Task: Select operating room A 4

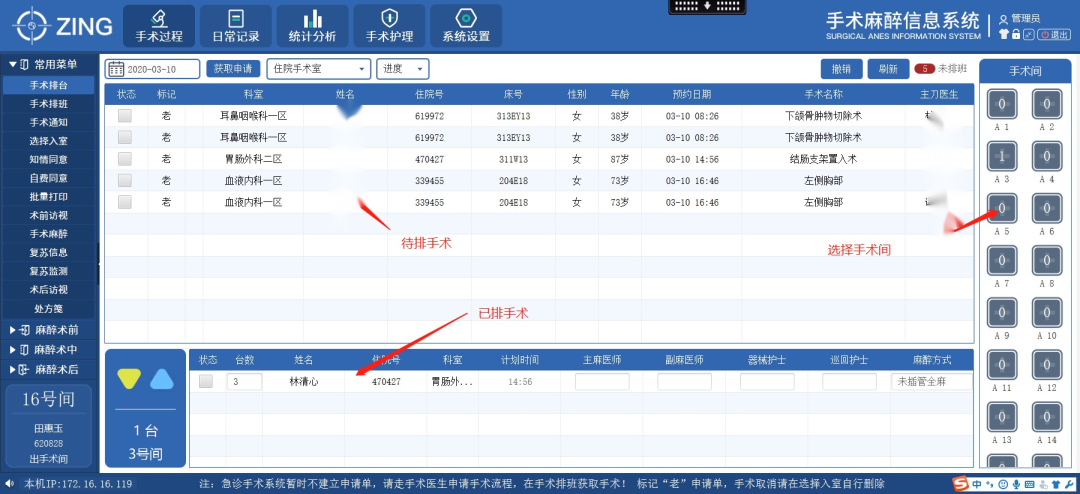Action: click(1047, 156)
